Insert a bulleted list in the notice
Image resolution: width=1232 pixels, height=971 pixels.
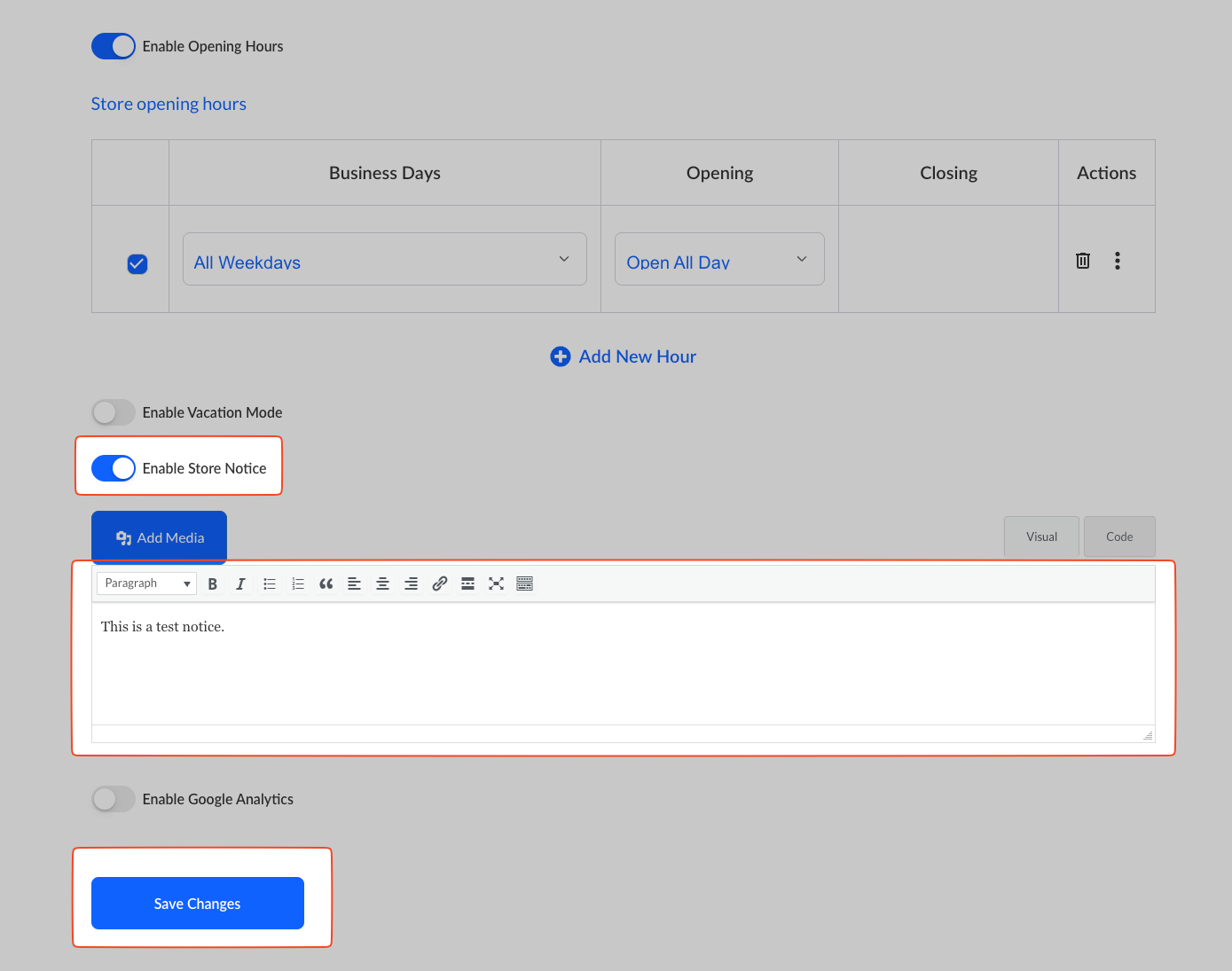pyautogui.click(x=270, y=583)
